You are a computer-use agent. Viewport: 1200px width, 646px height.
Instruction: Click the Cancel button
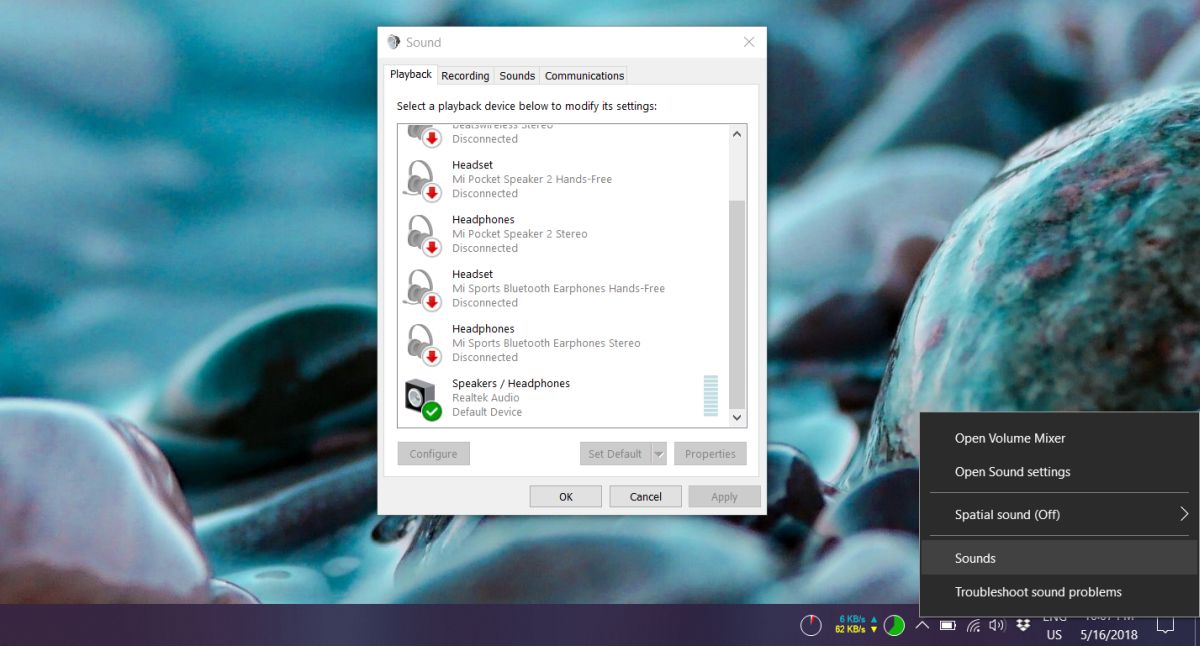tap(646, 496)
